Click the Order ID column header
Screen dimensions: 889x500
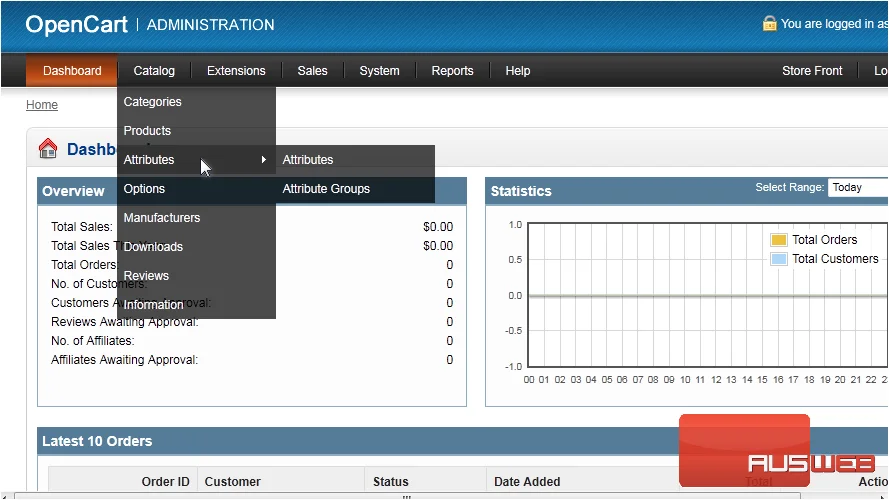166,482
